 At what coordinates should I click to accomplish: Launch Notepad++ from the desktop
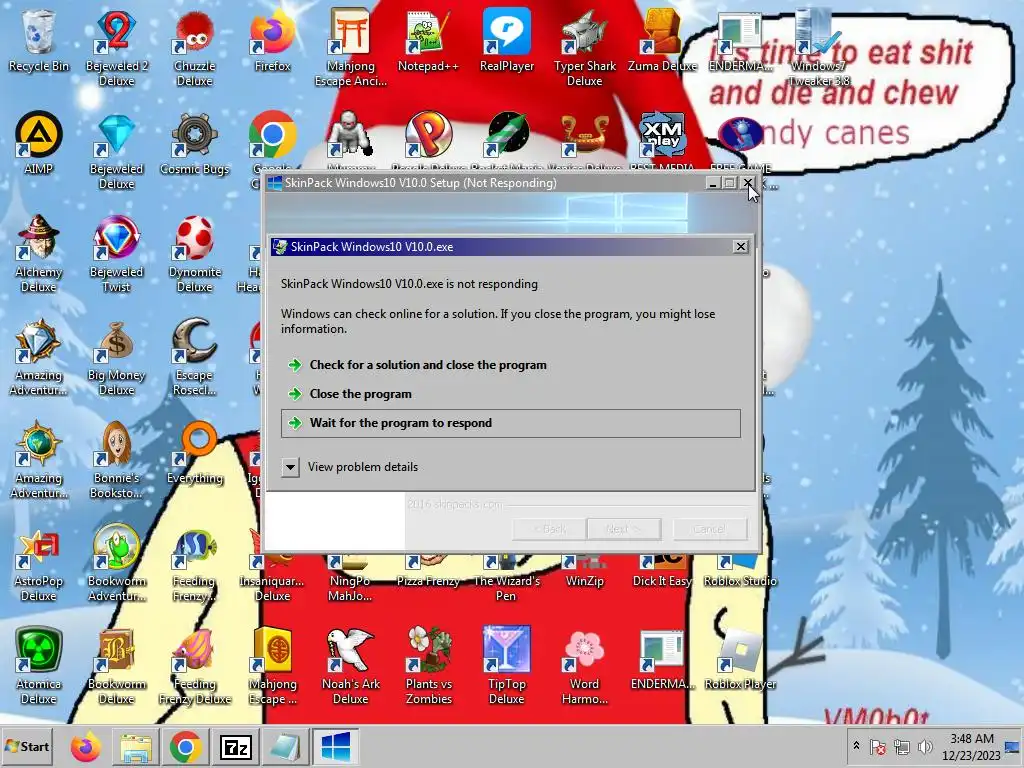pos(428,40)
